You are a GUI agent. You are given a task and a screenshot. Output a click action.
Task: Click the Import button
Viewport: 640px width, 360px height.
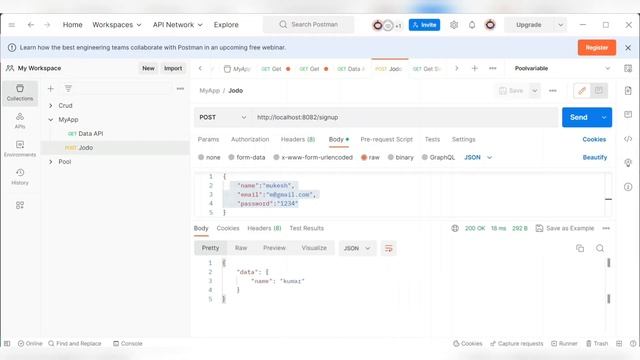pos(173,69)
